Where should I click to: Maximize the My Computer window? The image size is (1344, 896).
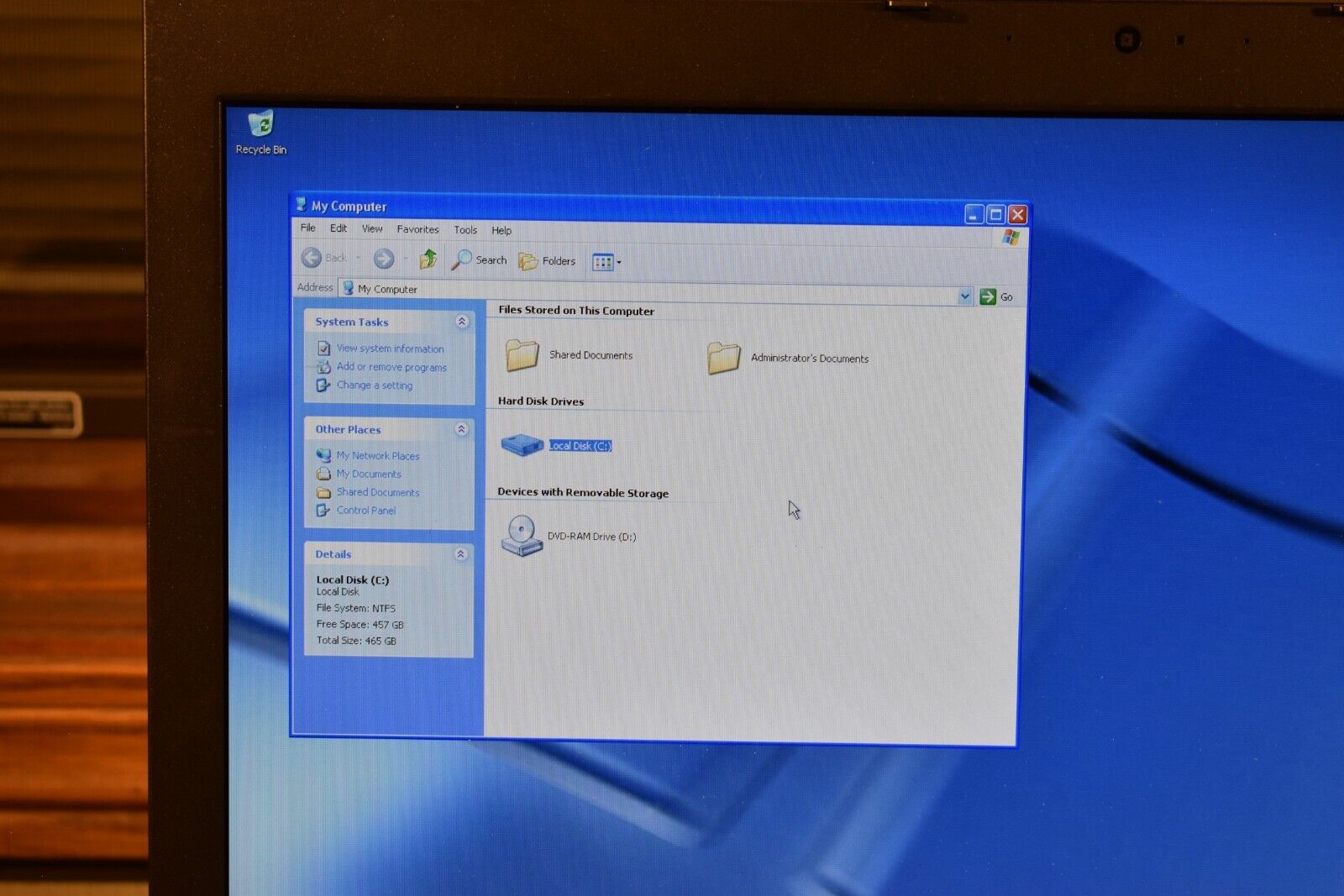[x=996, y=215]
